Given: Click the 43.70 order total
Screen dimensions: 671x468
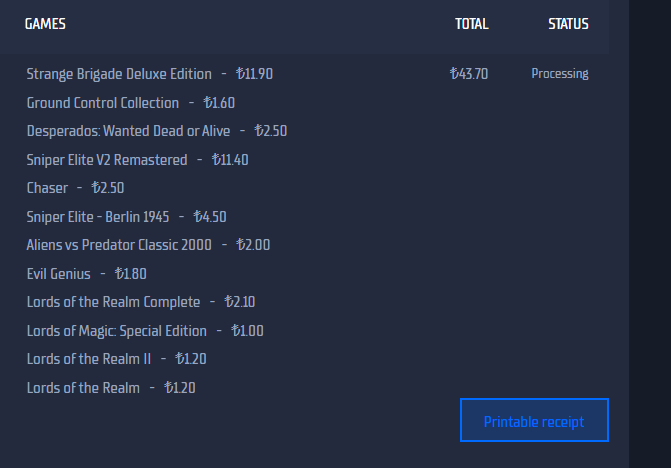Looking at the screenshot, I should tap(469, 74).
